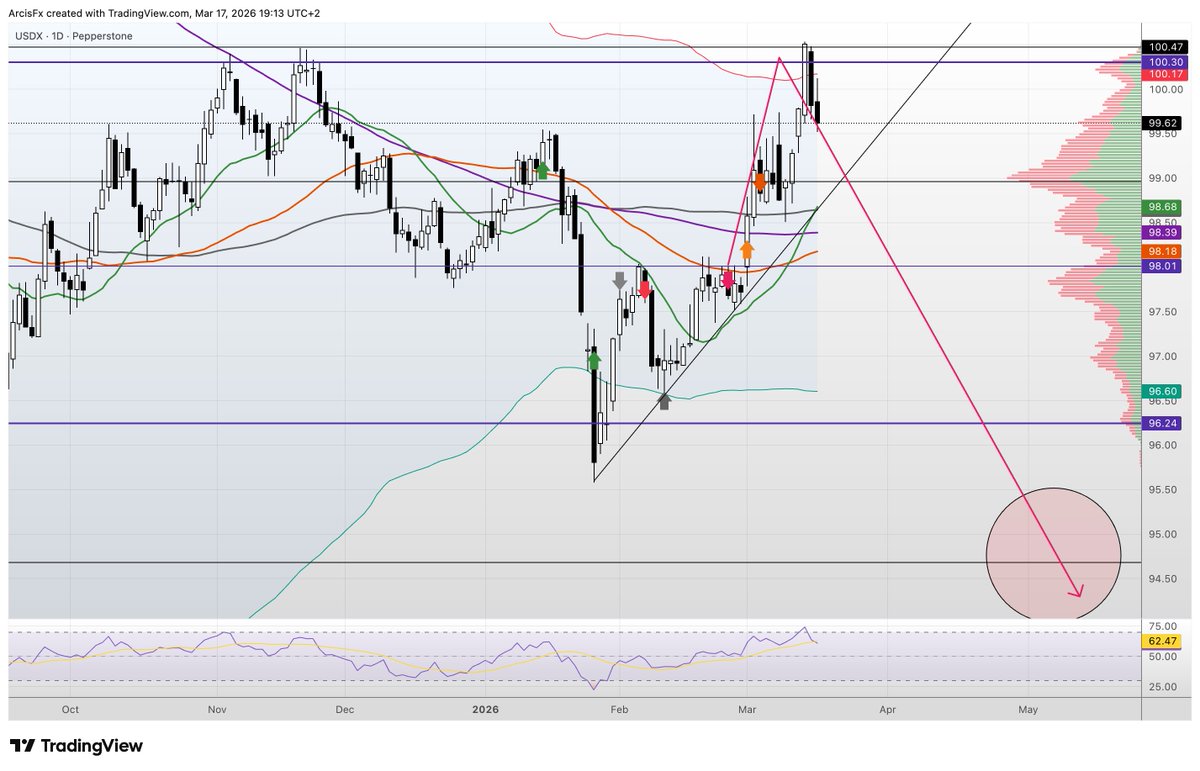Click the RSI value label 62.47
Image resolution: width=1200 pixels, height=771 pixels.
pyautogui.click(x=1161, y=641)
